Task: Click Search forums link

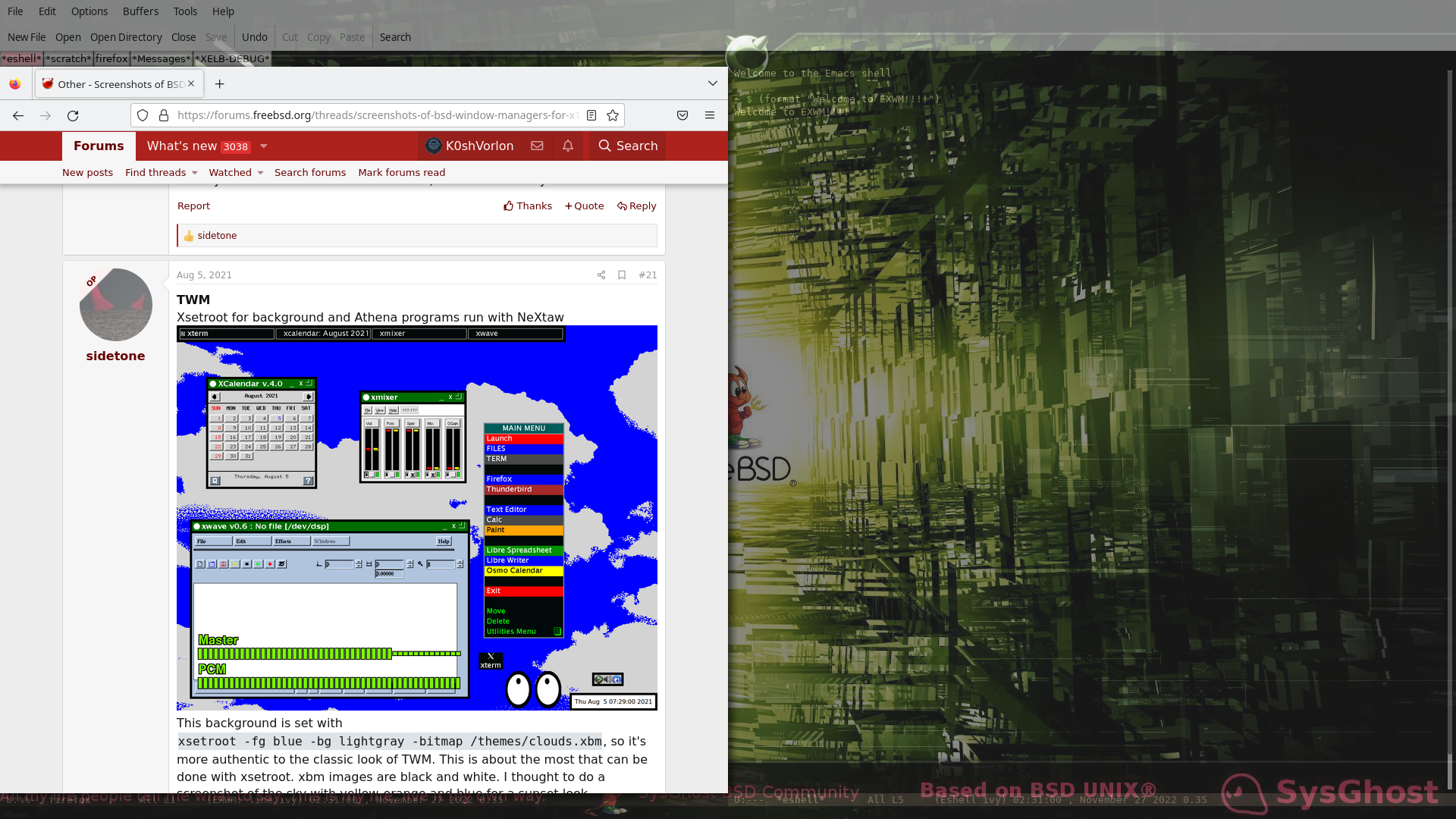Action: pyautogui.click(x=310, y=173)
